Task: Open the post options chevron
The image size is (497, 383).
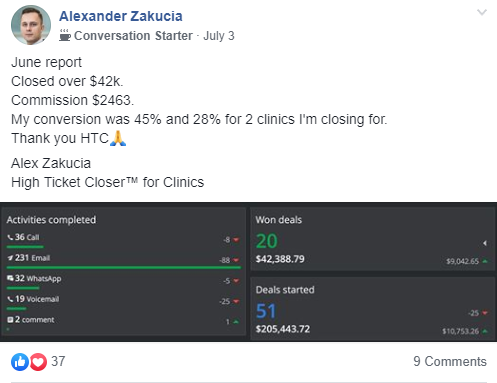Action: pyautogui.click(x=482, y=13)
